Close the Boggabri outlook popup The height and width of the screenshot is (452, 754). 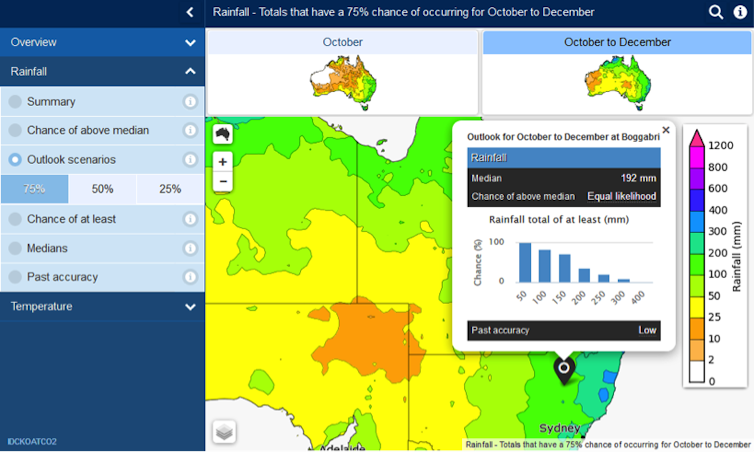(x=666, y=130)
